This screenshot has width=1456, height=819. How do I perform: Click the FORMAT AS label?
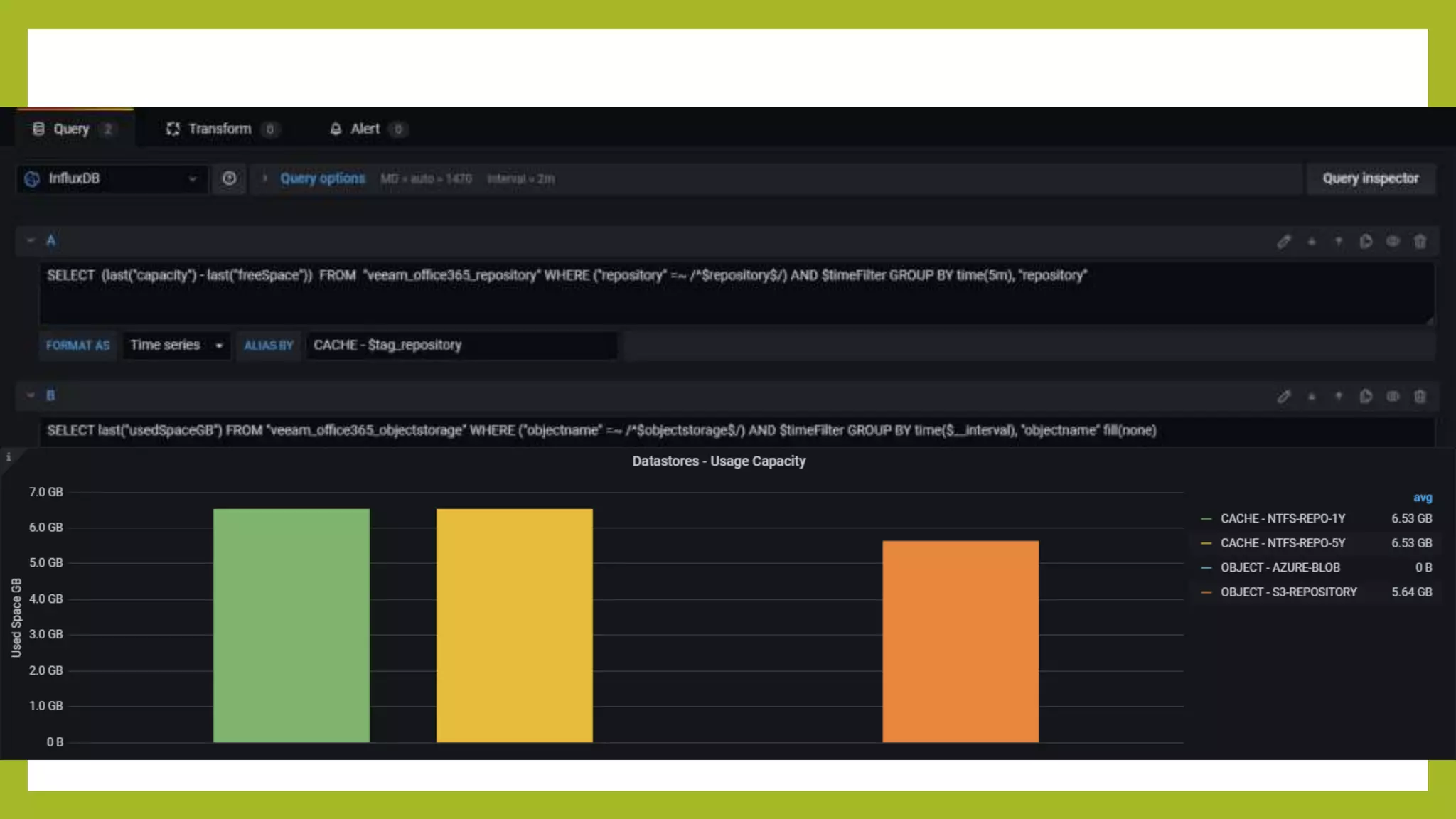coord(77,346)
